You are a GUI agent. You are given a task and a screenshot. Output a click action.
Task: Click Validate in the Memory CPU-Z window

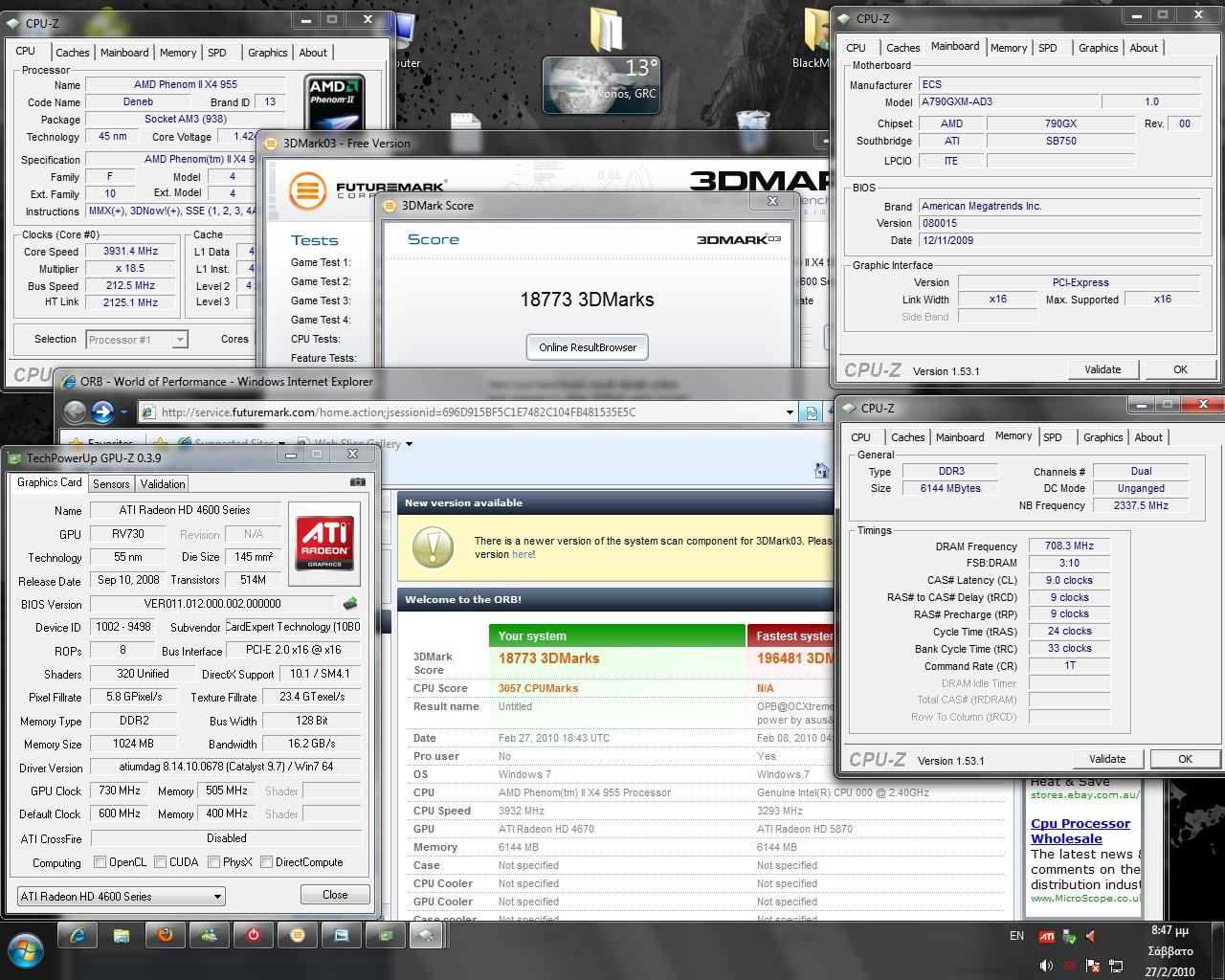tap(1107, 759)
